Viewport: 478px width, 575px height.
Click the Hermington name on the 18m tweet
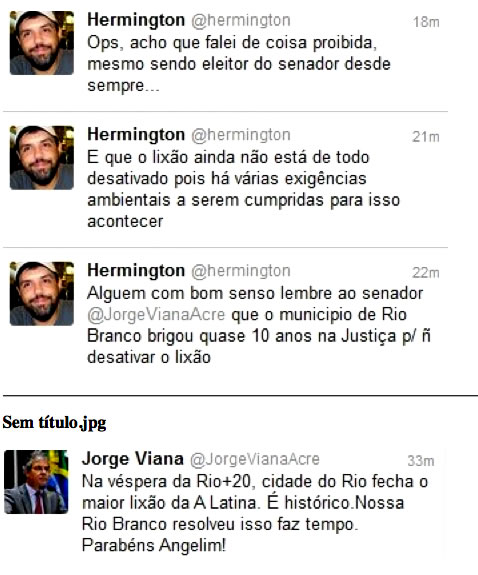click(x=136, y=20)
